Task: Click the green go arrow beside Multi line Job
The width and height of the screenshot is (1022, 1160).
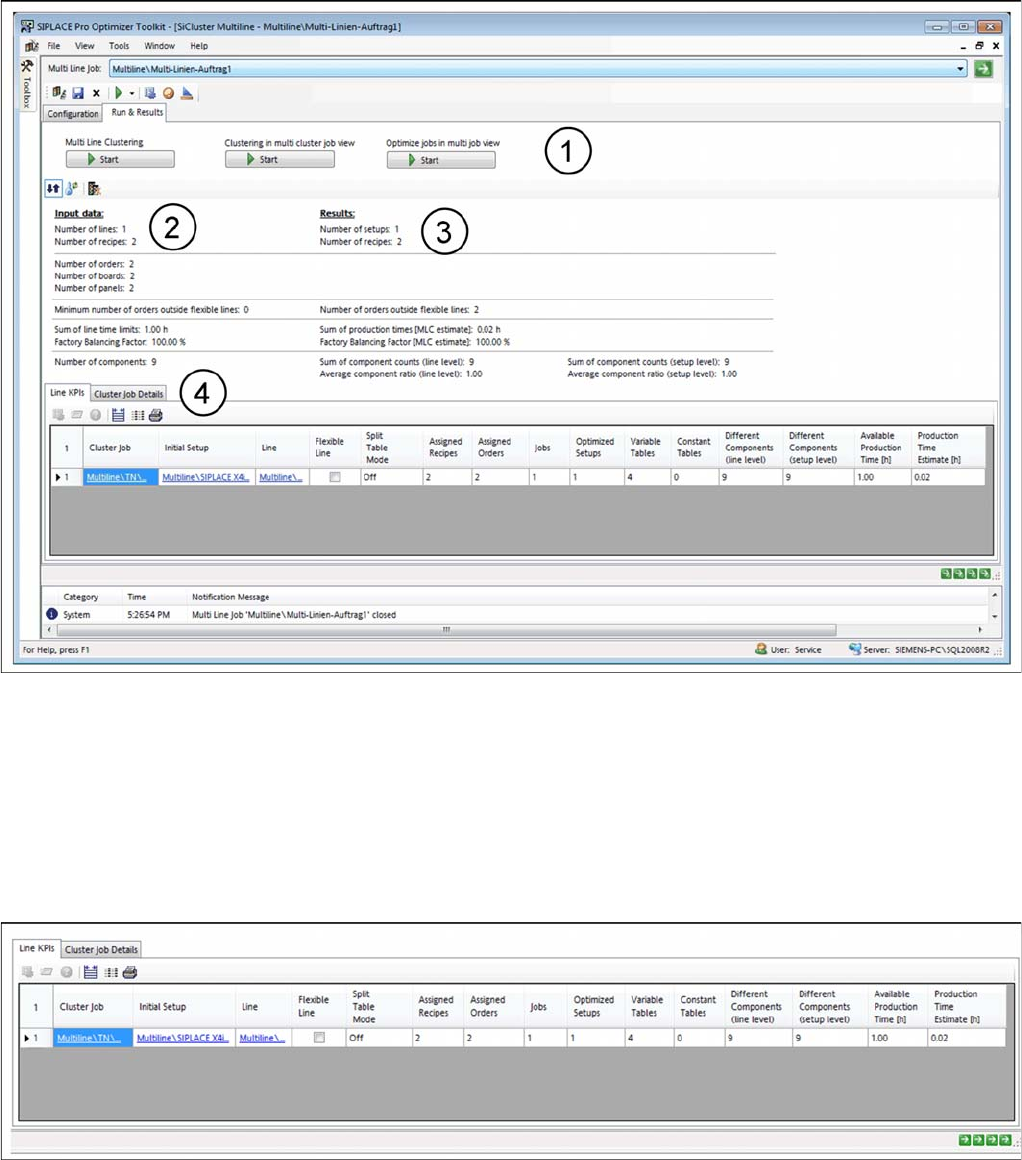Action: pyautogui.click(x=983, y=69)
